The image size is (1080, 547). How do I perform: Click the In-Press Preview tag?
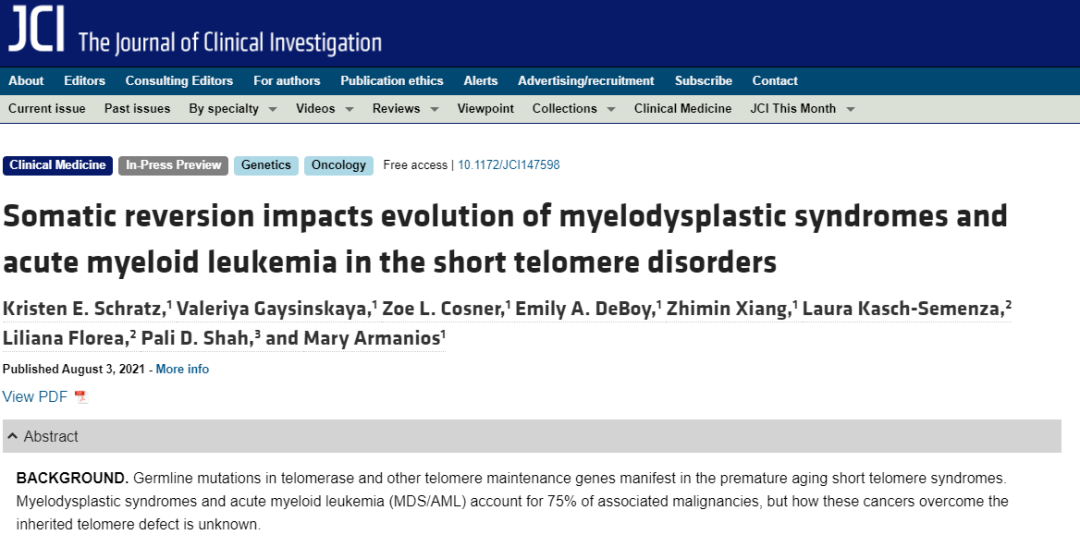coord(173,165)
